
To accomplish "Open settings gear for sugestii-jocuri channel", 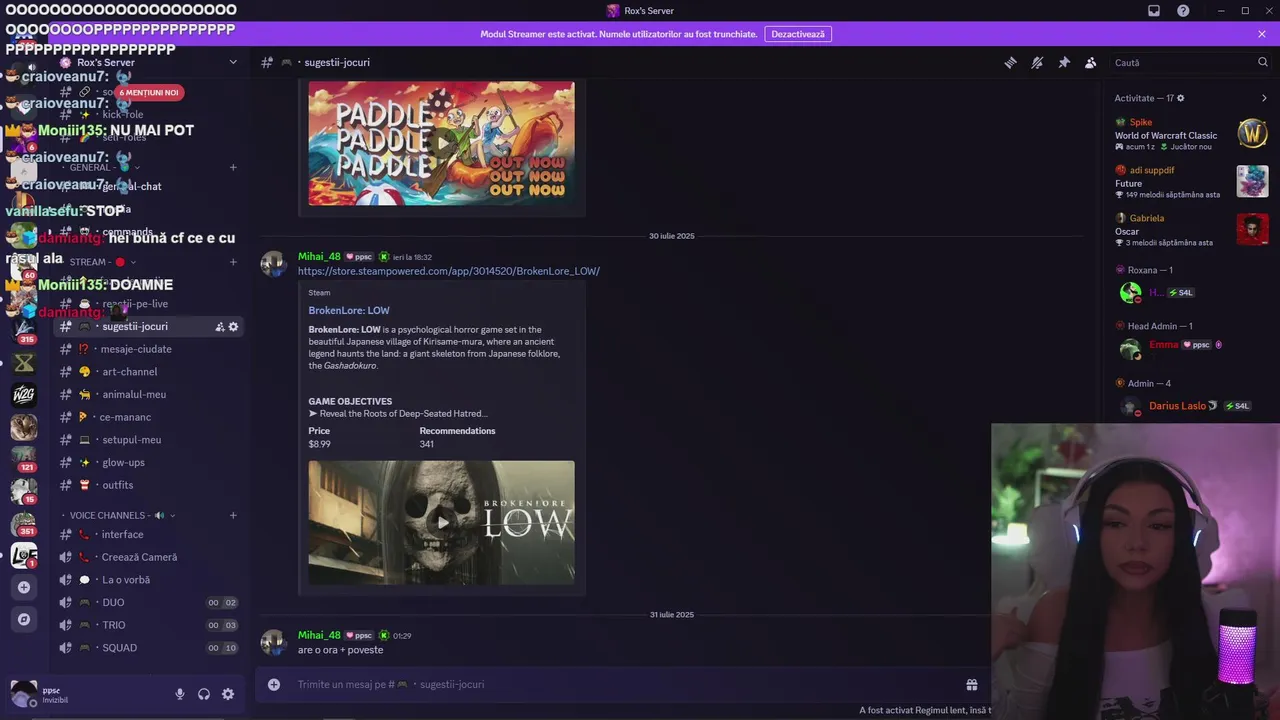I will click(234, 327).
